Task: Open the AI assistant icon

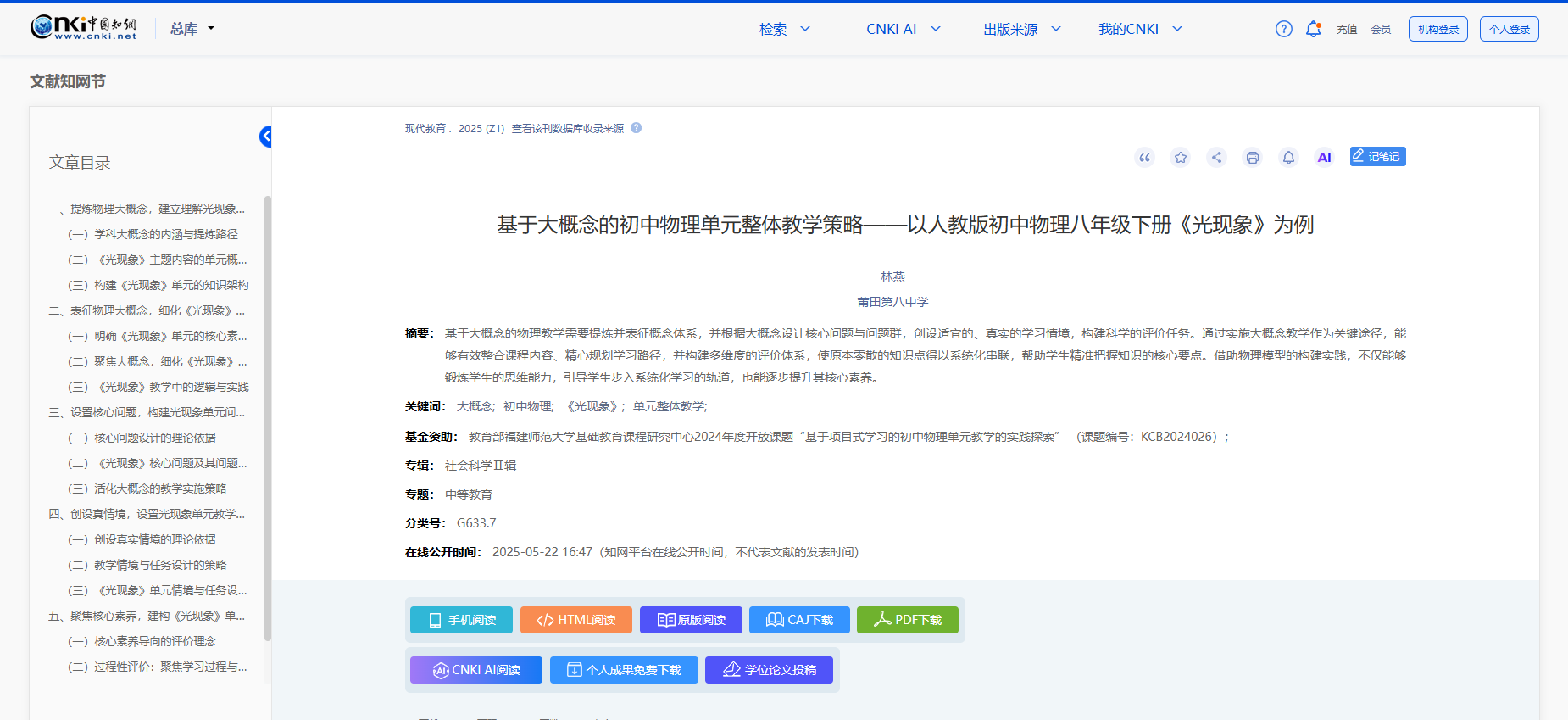Action: (1324, 157)
